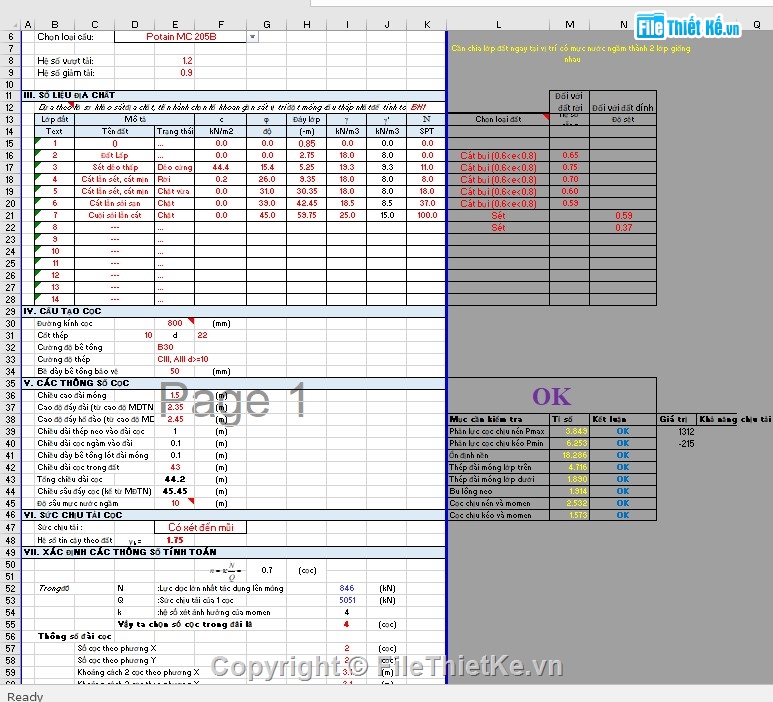Click soil type cell in row 16
773x702 pixels.
pos(498,155)
